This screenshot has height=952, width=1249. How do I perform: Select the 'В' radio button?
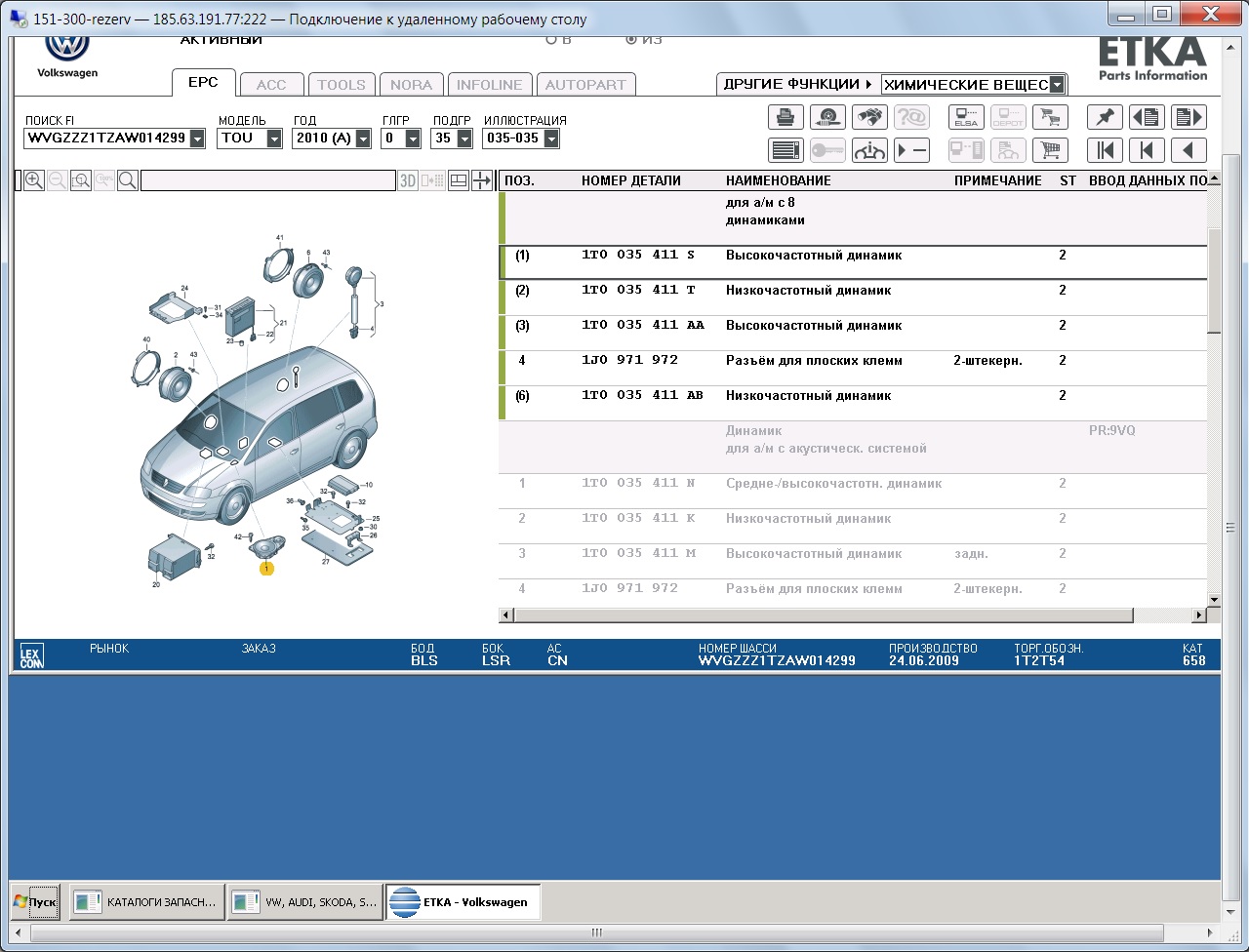tap(552, 39)
